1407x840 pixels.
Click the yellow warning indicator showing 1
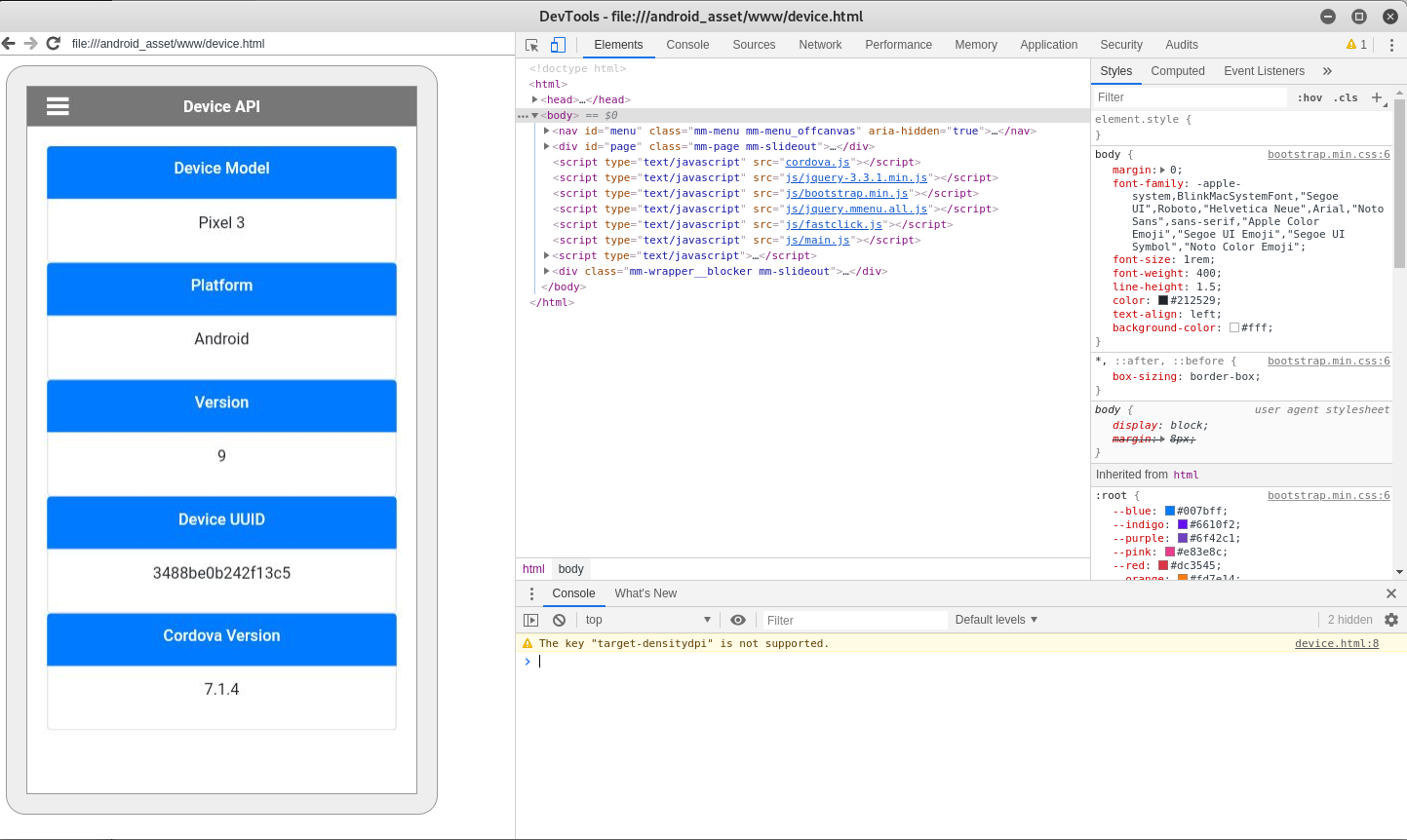pyautogui.click(x=1353, y=45)
